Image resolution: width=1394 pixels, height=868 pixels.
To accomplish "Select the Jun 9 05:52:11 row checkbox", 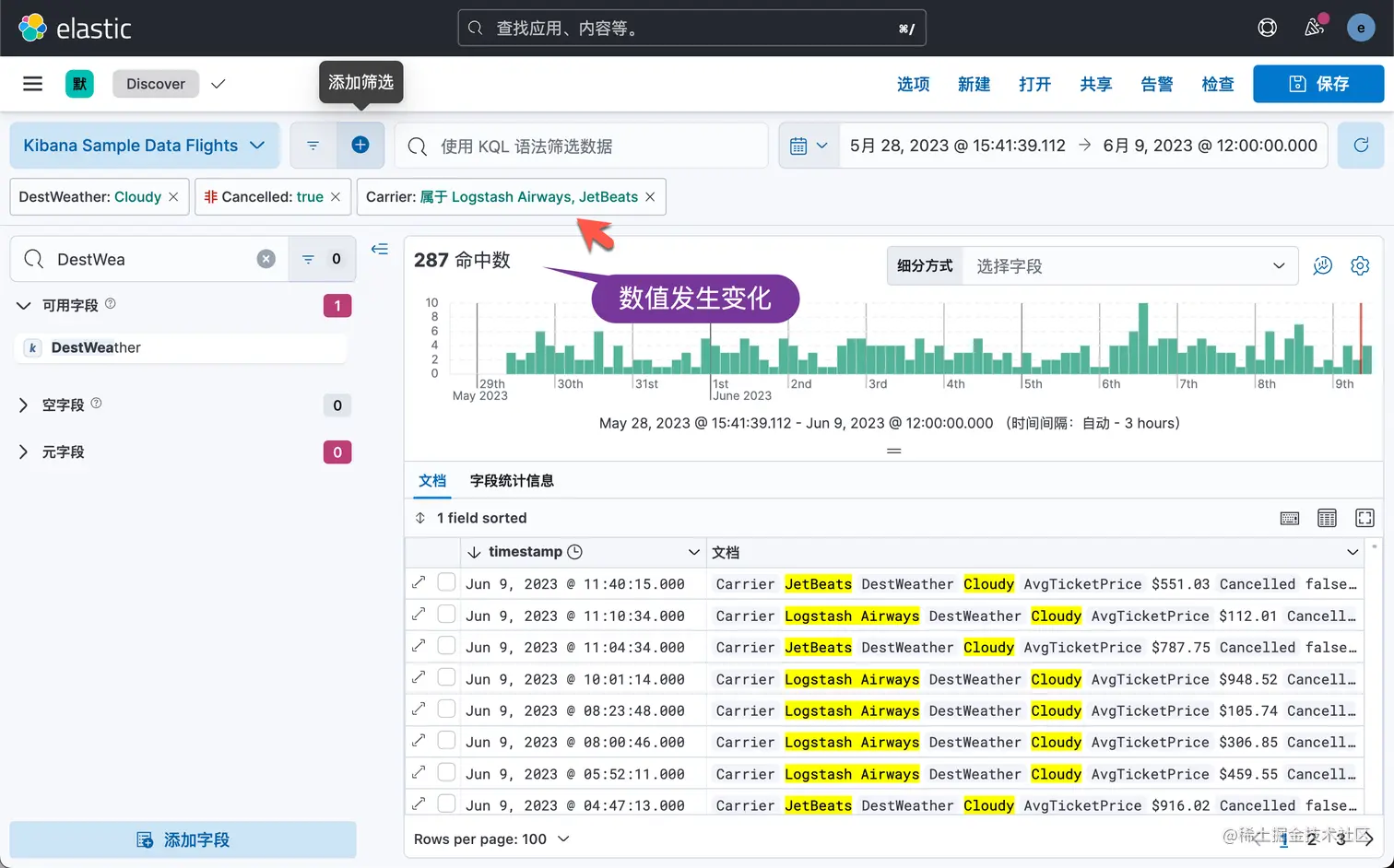I will tap(446, 772).
